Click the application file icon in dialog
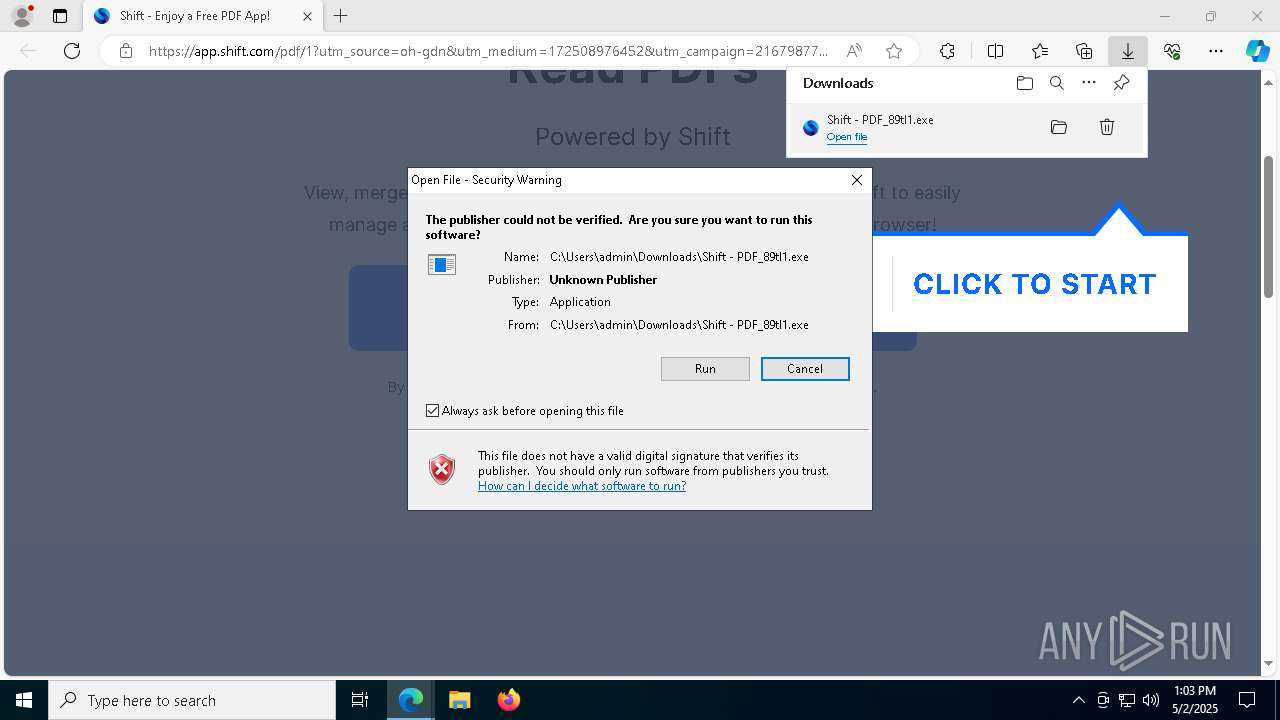This screenshot has height=720, width=1280. [x=442, y=264]
